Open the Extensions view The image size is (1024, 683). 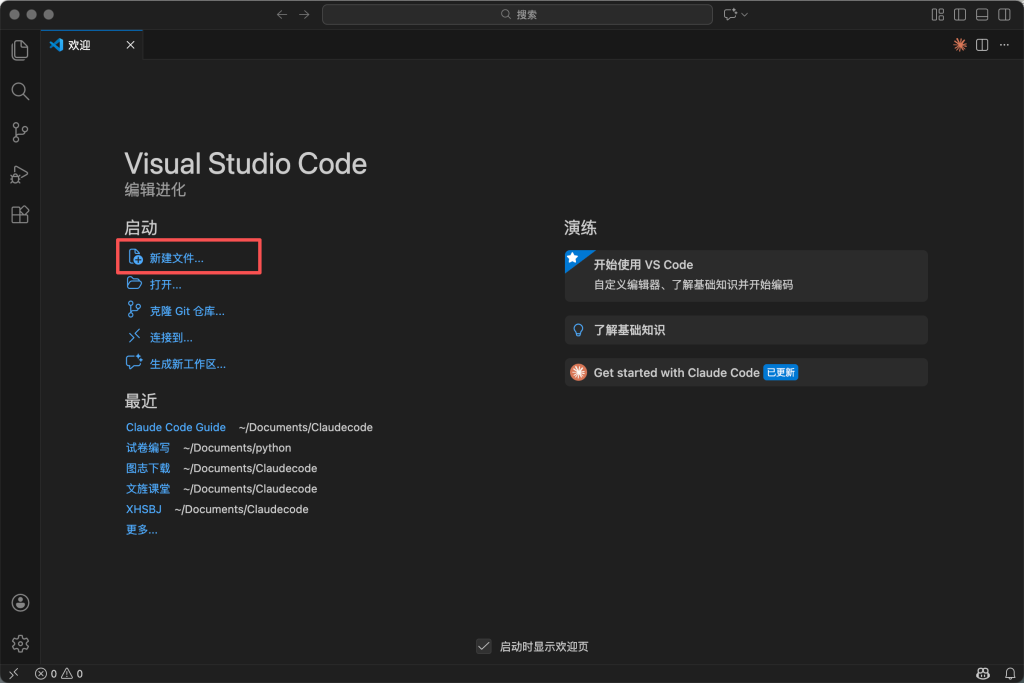(20, 215)
